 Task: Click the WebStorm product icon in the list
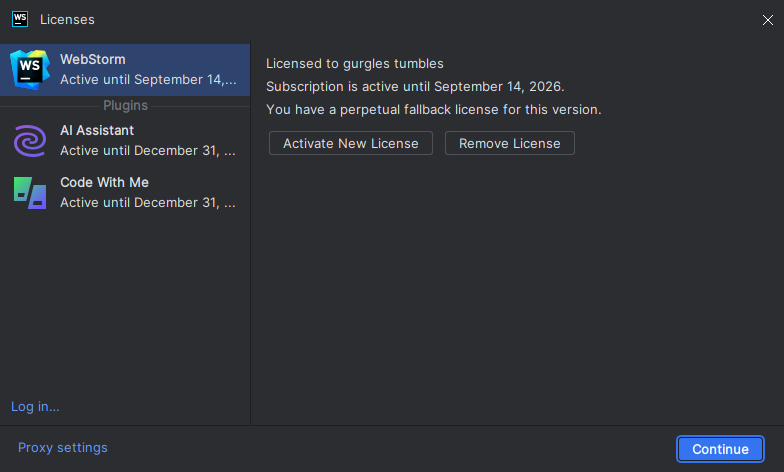point(30,69)
